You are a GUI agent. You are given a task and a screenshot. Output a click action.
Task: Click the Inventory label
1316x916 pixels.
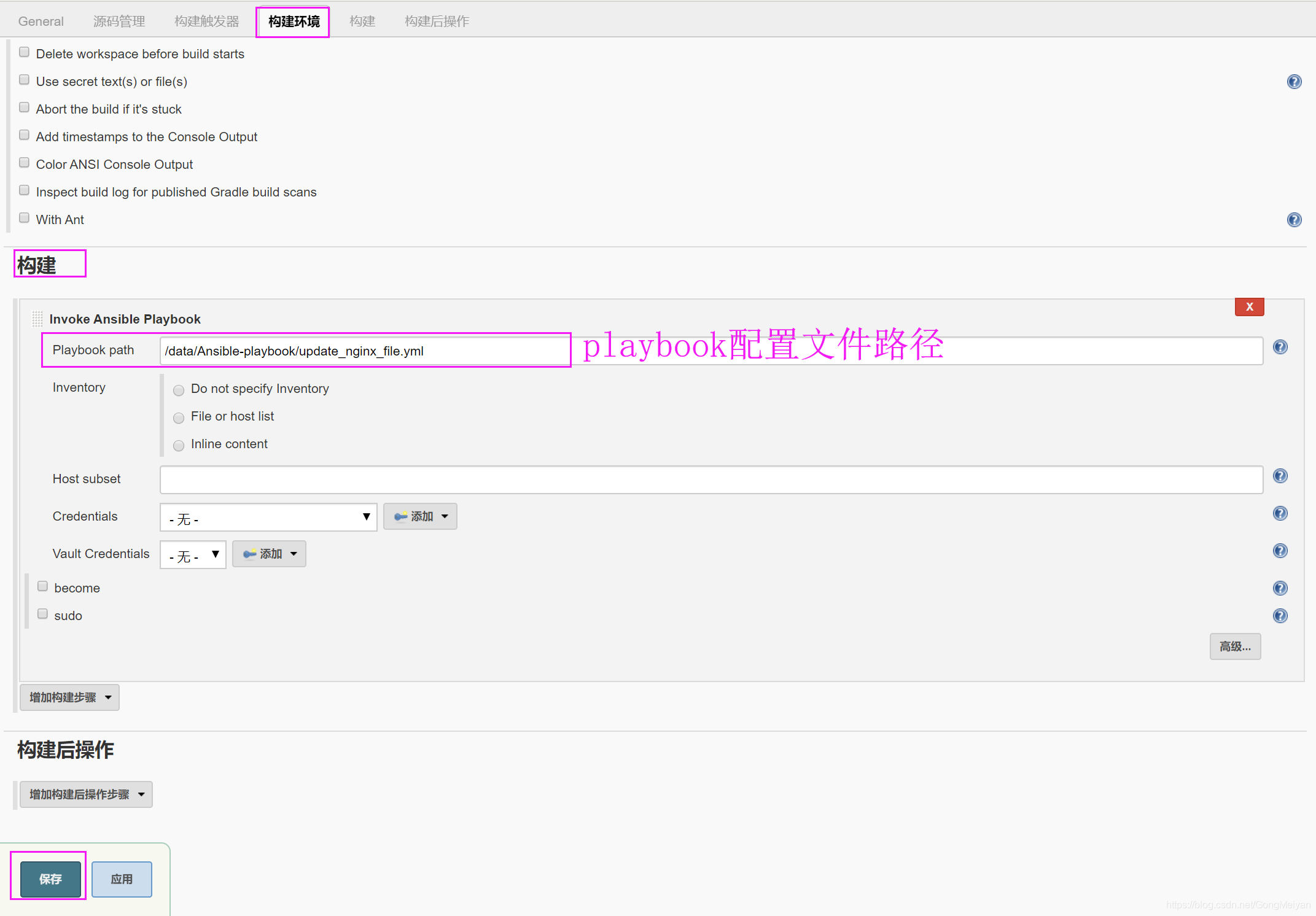tap(79, 387)
